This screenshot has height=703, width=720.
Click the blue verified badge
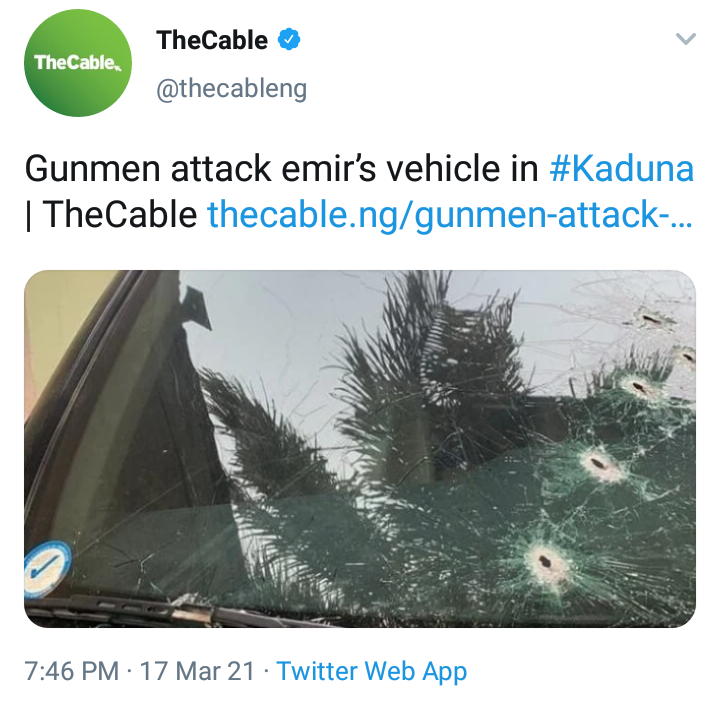[x=289, y=40]
